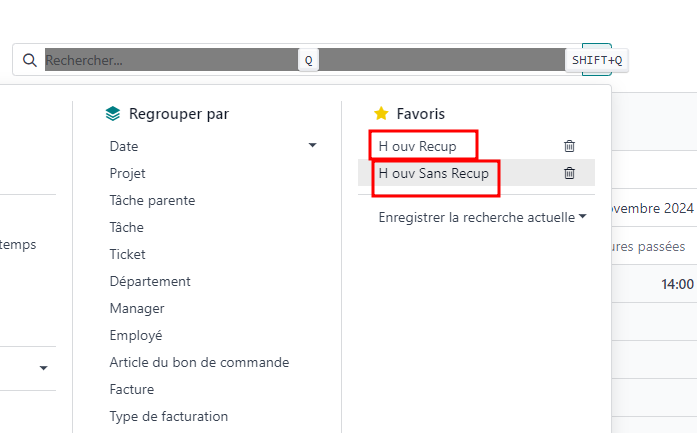
Task: Delete the H ouv Sans Recup favorite
Action: click(x=569, y=173)
